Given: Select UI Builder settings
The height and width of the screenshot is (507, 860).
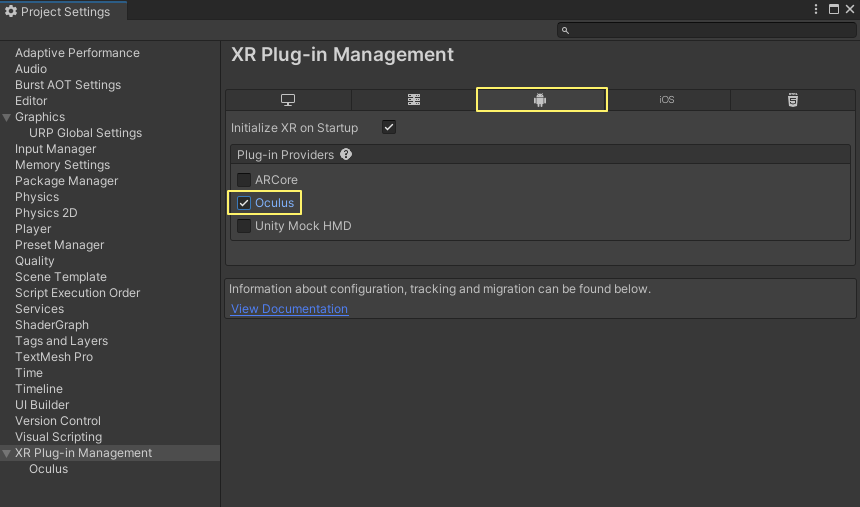Looking at the screenshot, I should click(42, 404).
